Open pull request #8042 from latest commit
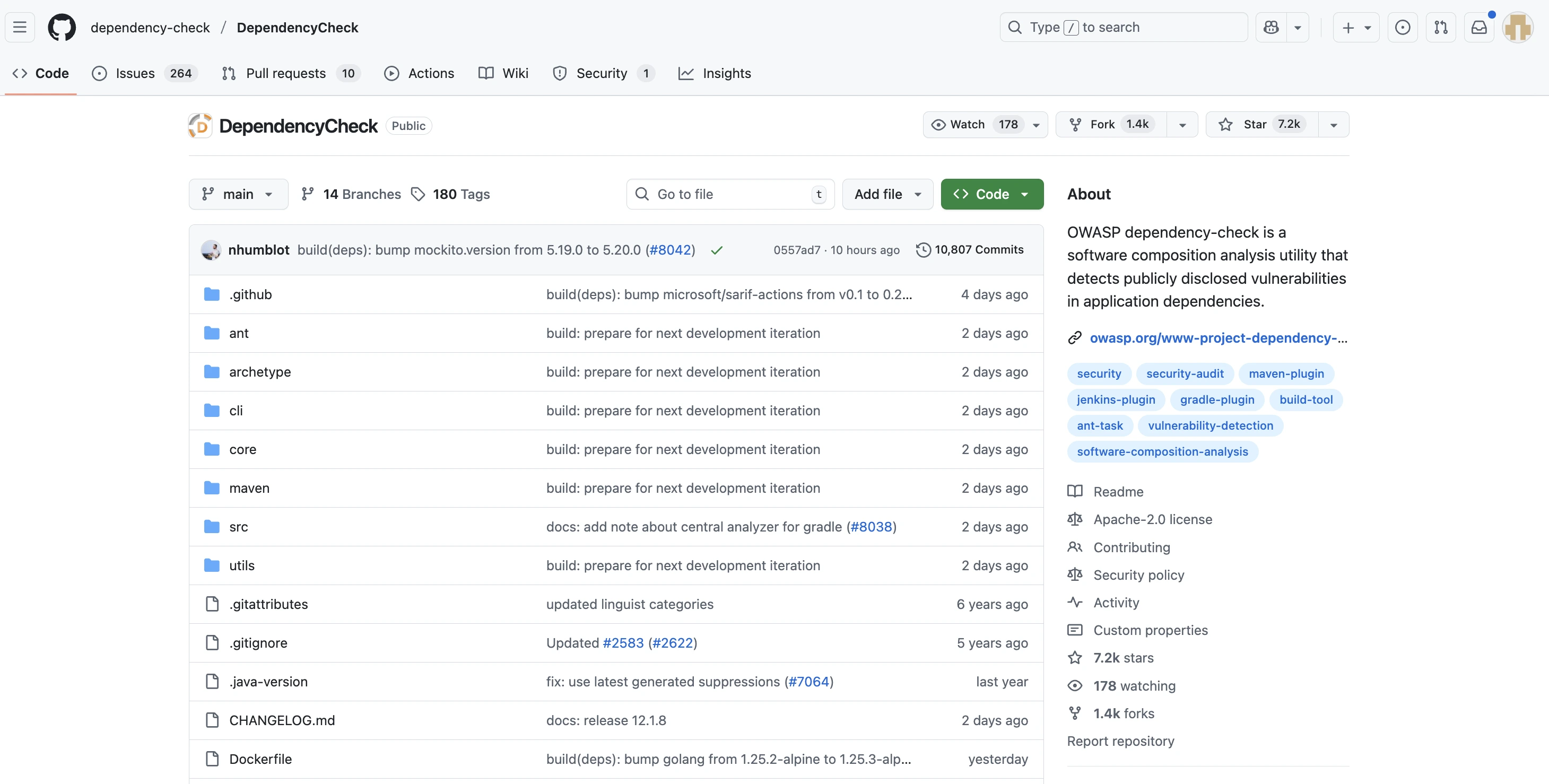This screenshot has height=784, width=1549. coord(669,249)
